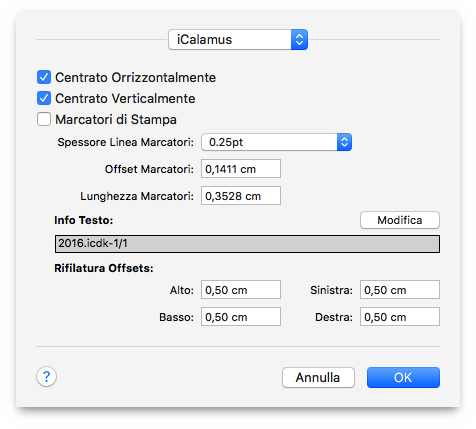
Task: Enable Marcatori di Stampa checkbox
Action: pyautogui.click(x=44, y=119)
